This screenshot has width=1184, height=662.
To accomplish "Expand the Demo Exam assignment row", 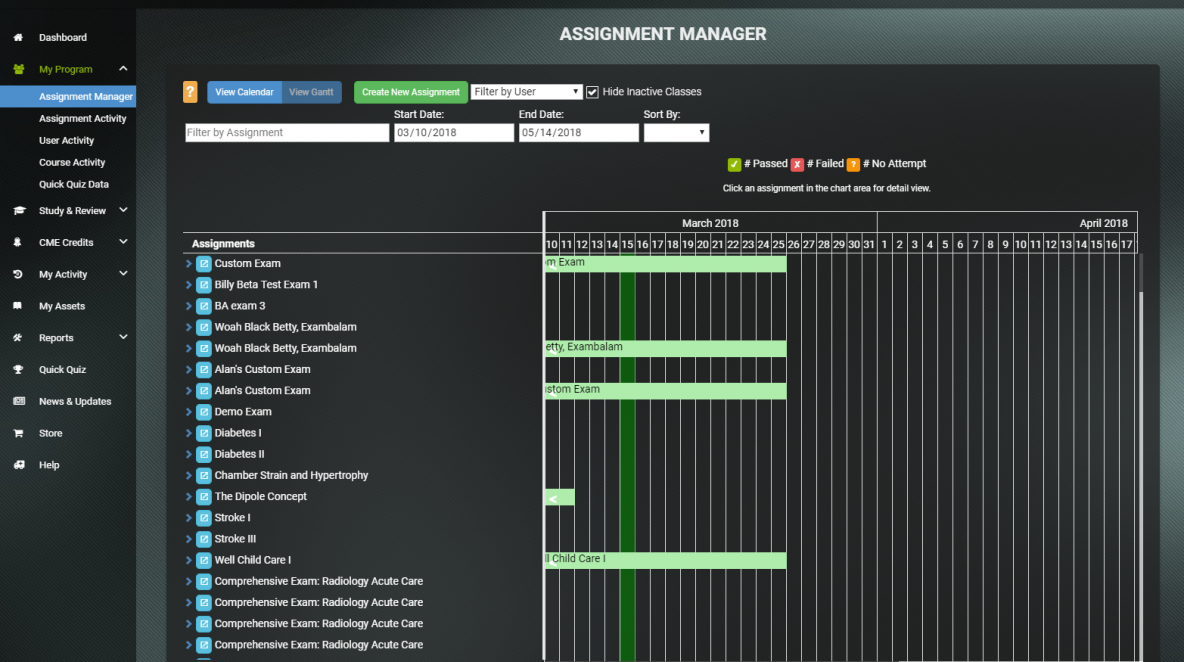I will point(189,412).
